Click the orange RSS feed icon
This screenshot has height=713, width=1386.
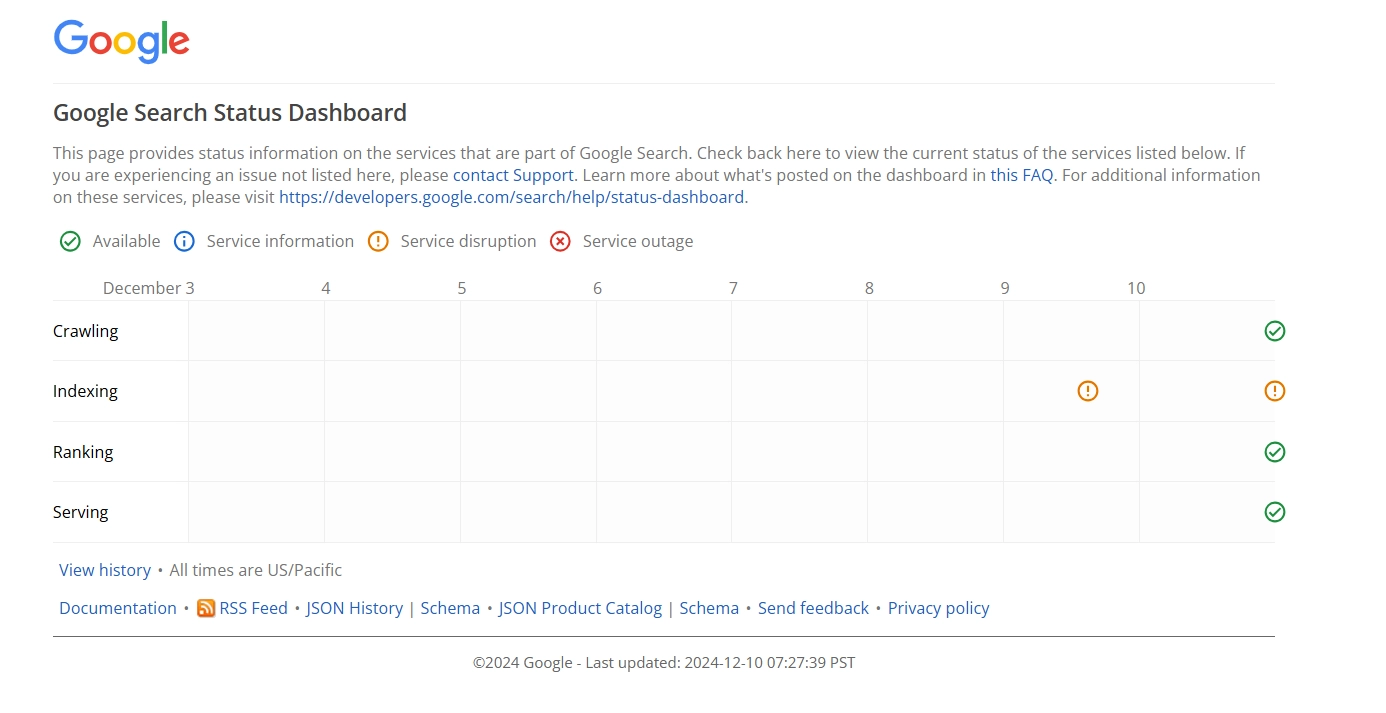pyautogui.click(x=206, y=608)
